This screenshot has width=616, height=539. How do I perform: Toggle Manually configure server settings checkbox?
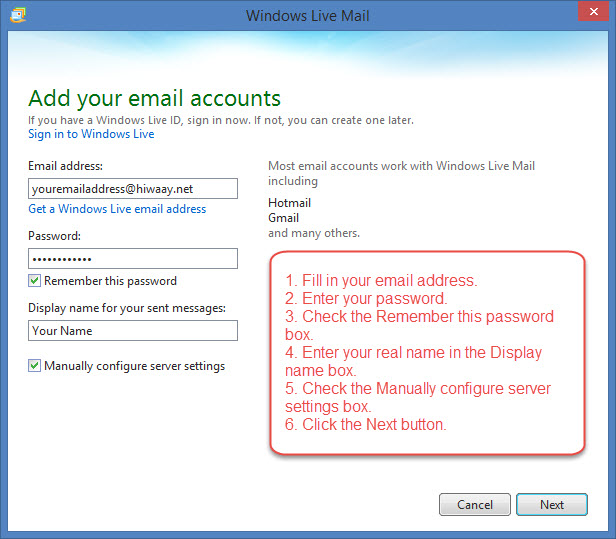pos(35,366)
